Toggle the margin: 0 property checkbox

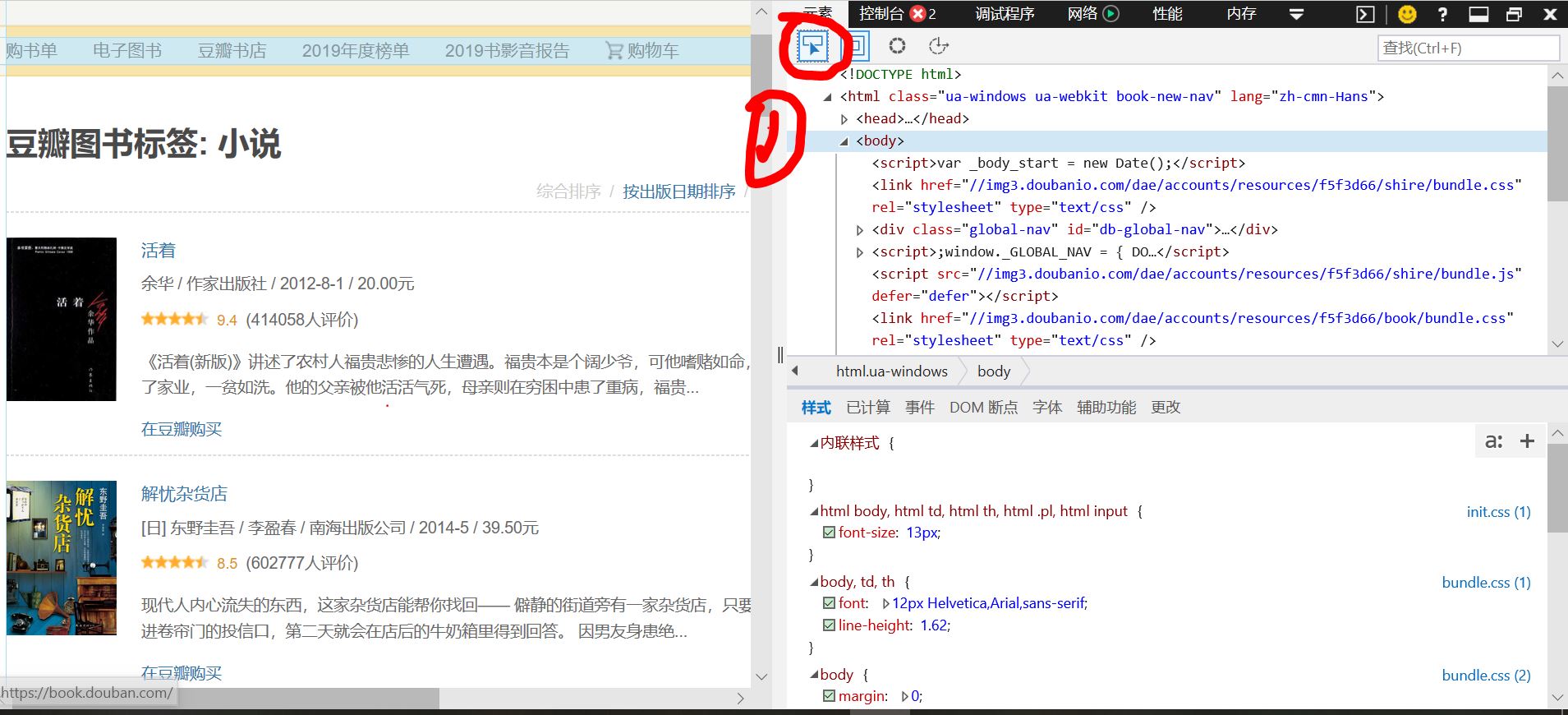tap(829, 696)
